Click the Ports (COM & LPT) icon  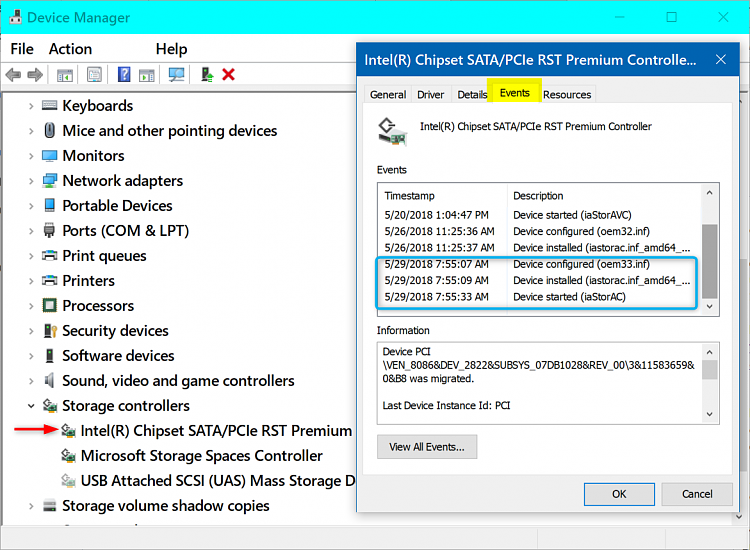(49, 230)
